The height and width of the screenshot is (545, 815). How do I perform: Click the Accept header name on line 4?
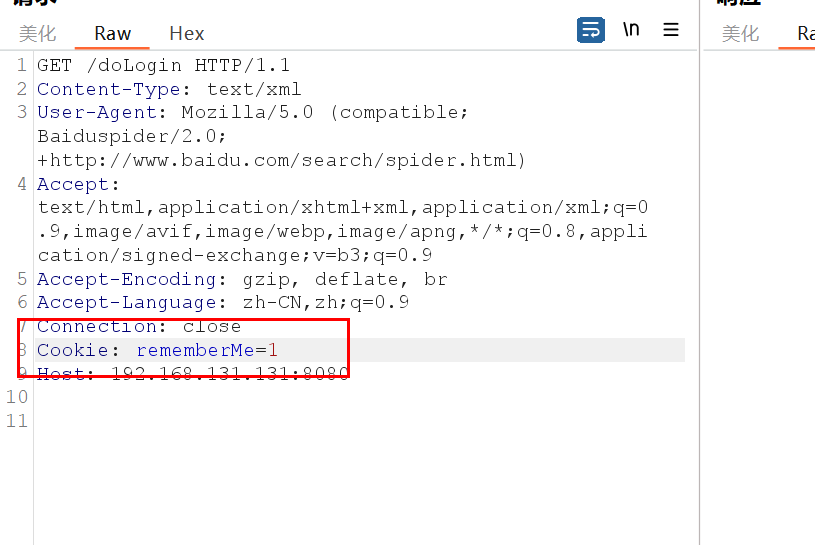tap(73, 184)
